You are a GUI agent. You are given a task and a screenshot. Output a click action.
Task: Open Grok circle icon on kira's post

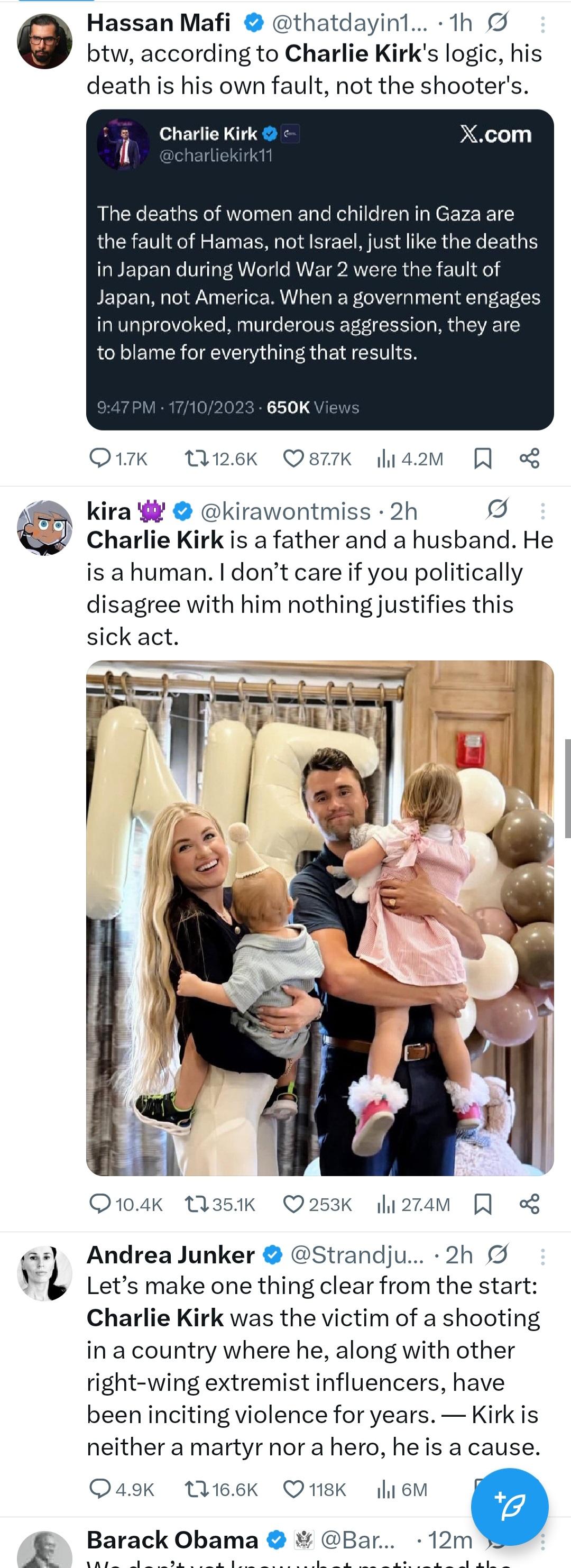coord(498,509)
